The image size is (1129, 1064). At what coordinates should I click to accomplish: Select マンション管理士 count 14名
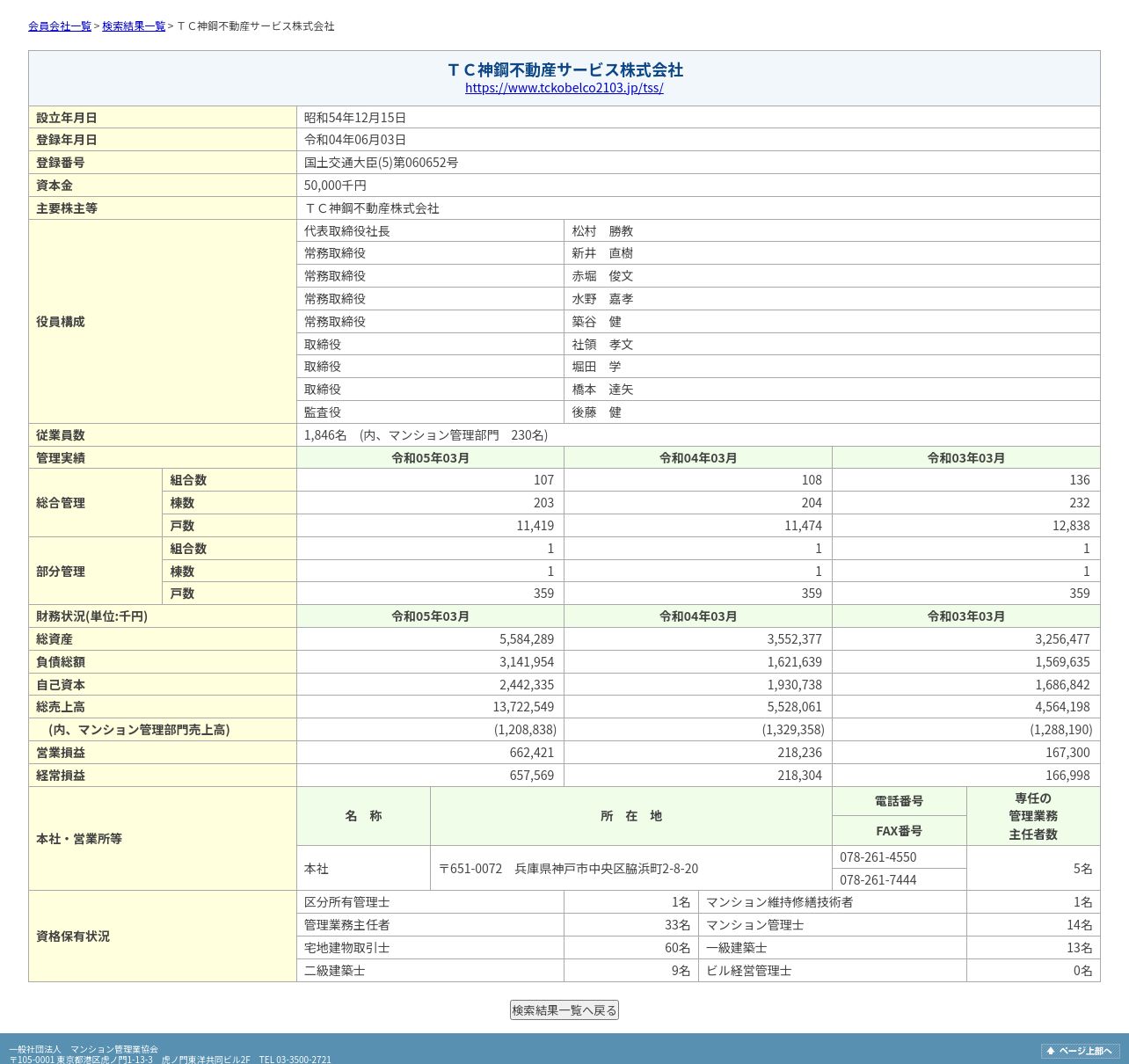(1080, 925)
